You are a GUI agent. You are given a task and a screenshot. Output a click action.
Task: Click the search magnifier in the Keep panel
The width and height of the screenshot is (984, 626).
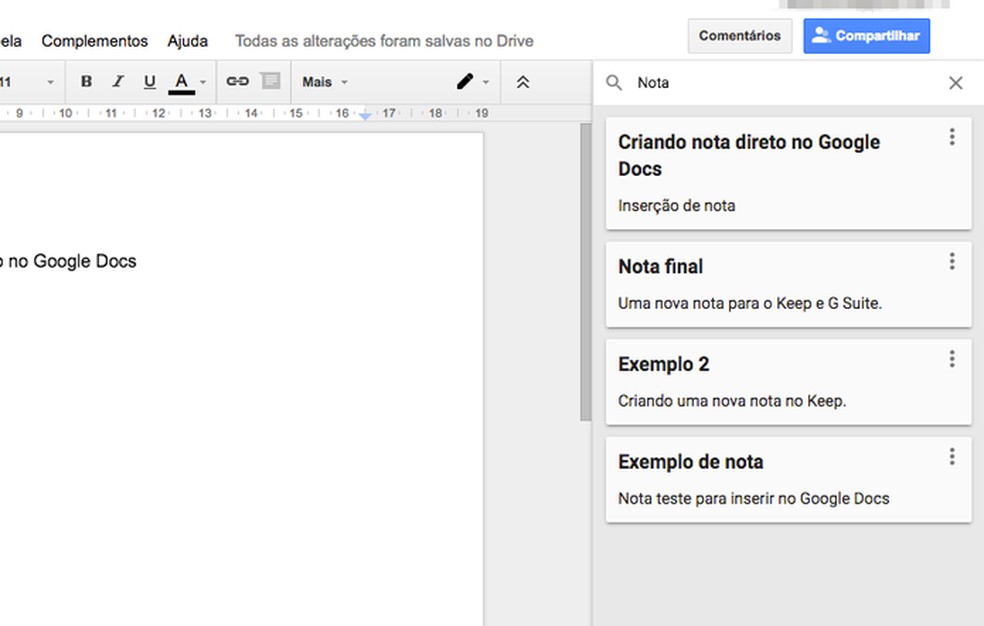coord(614,82)
